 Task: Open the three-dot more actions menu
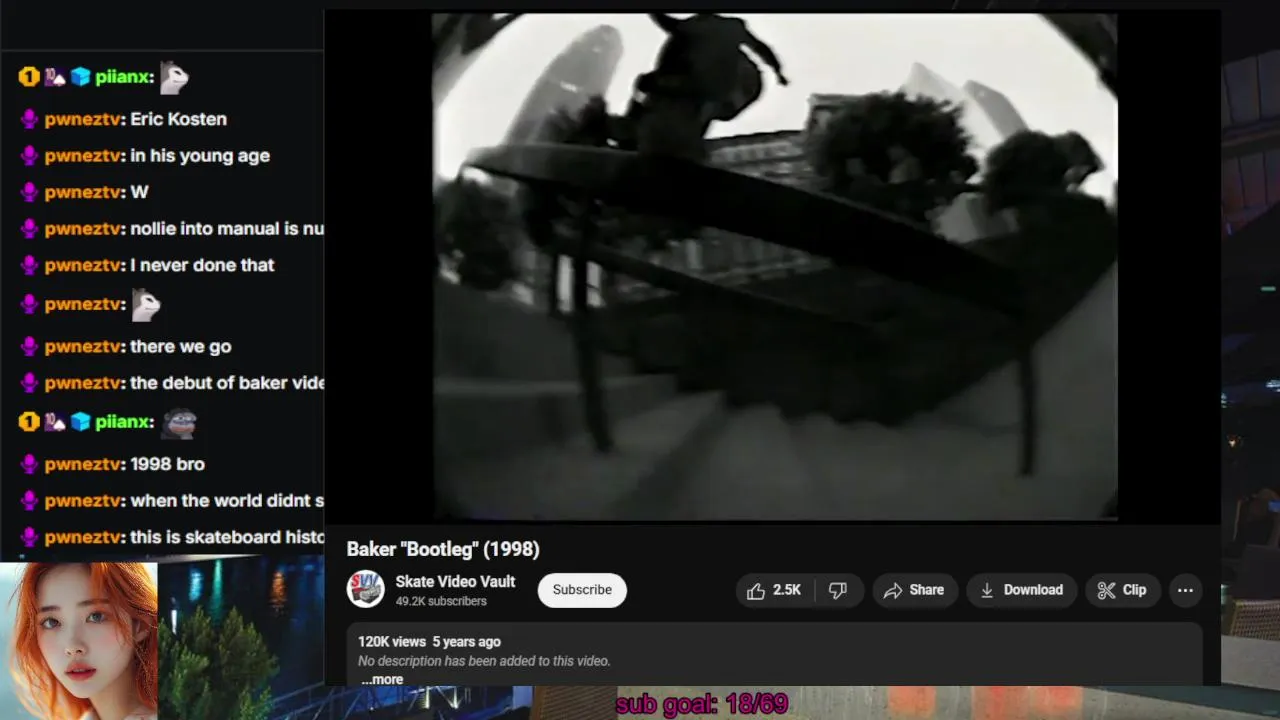pyautogui.click(x=1185, y=590)
